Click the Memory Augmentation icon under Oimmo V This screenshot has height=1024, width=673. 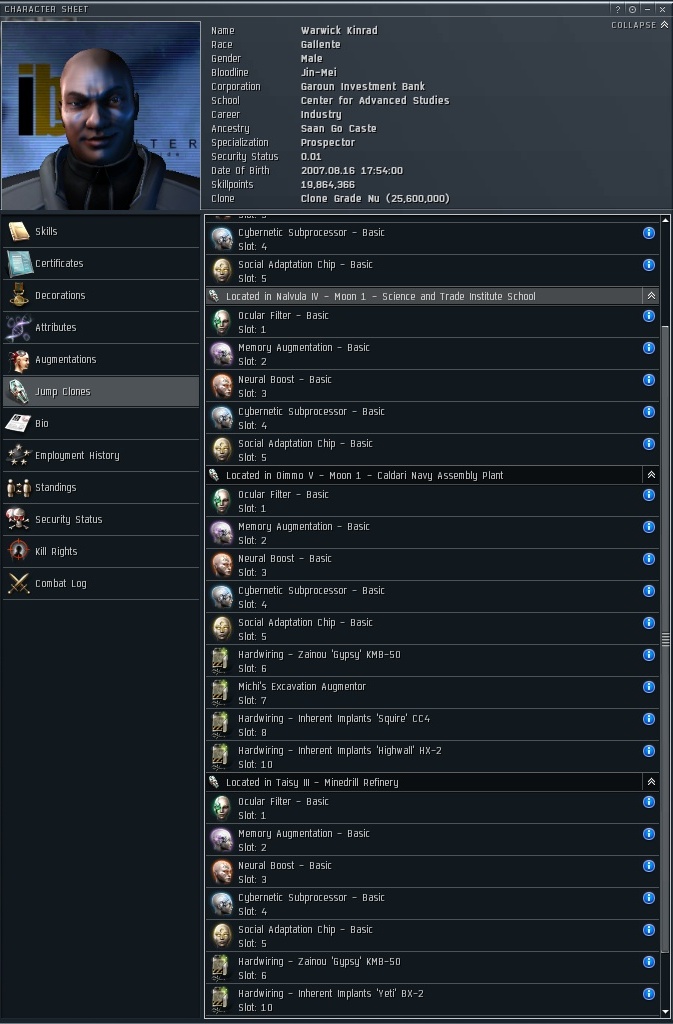222,533
